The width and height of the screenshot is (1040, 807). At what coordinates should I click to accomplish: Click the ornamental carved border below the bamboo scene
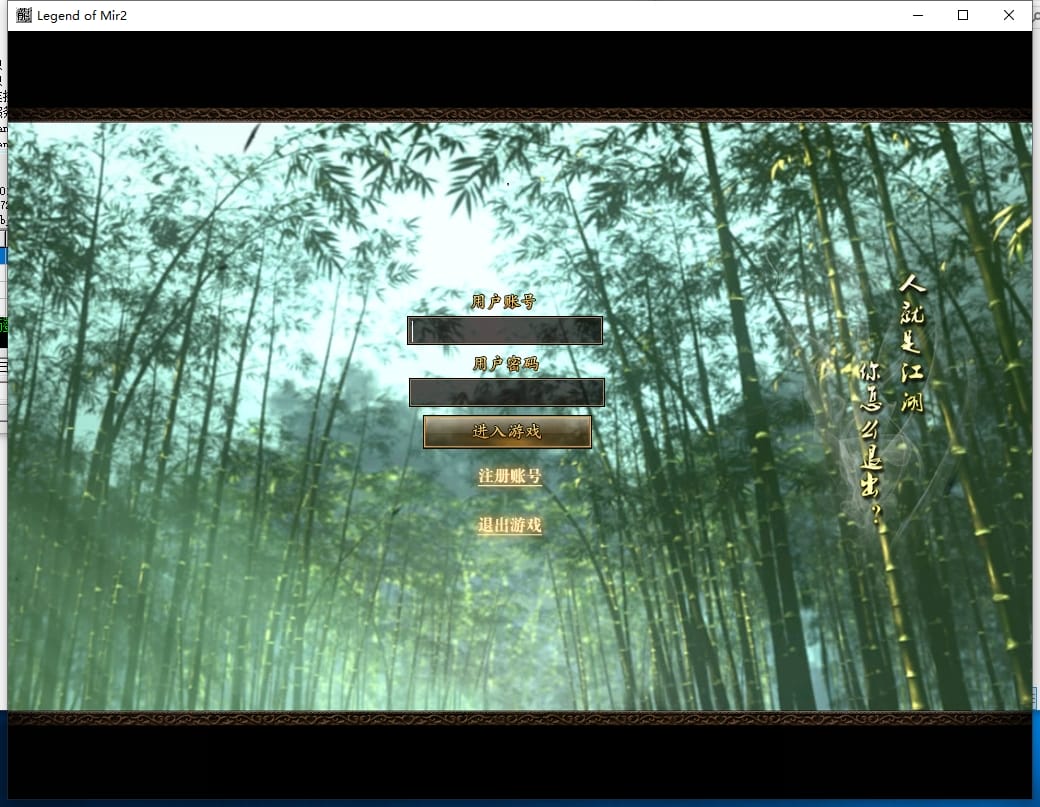click(519, 718)
